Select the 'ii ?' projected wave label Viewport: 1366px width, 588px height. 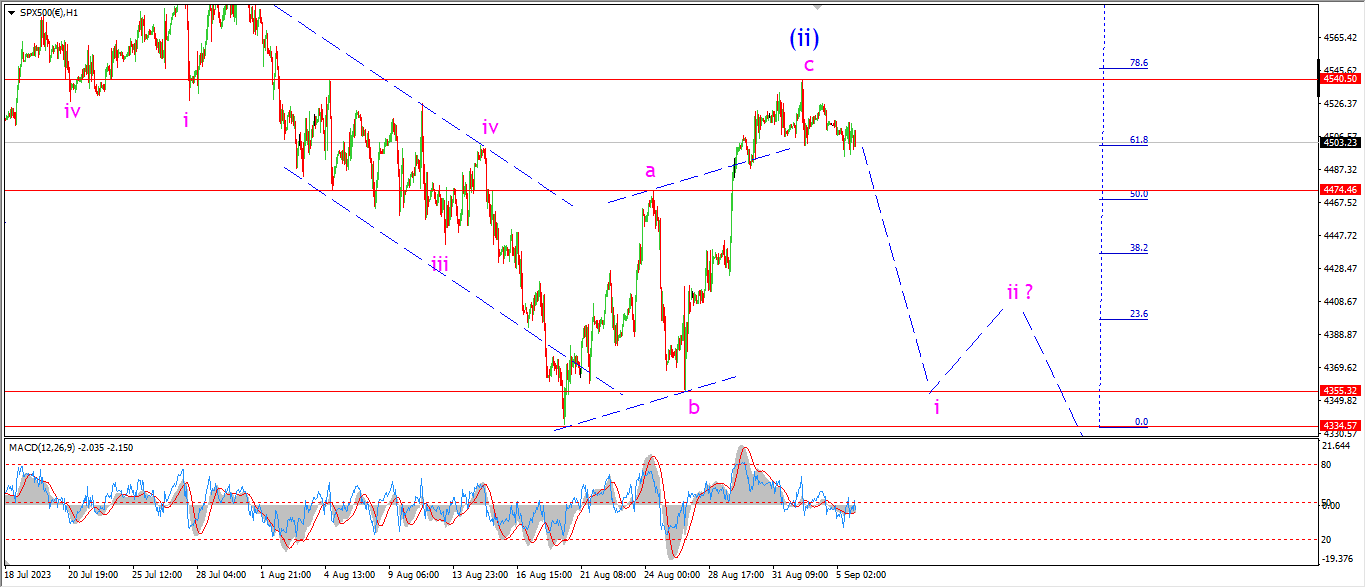pyautogui.click(x=1019, y=292)
